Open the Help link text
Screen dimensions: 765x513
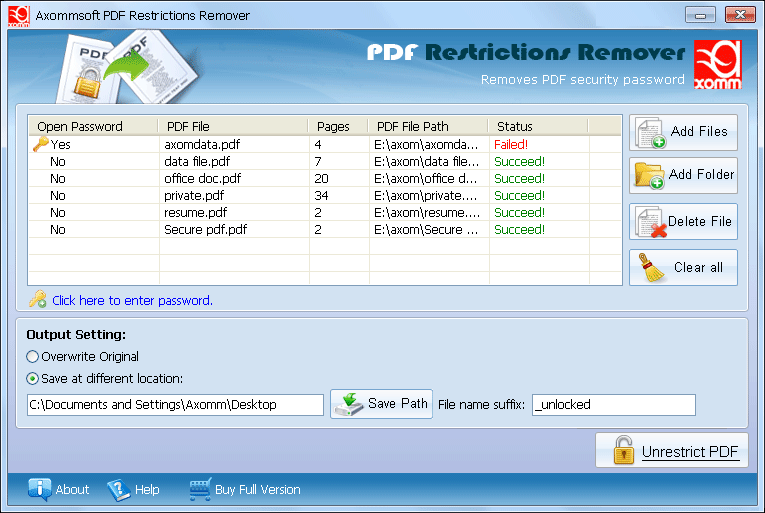click(x=147, y=490)
